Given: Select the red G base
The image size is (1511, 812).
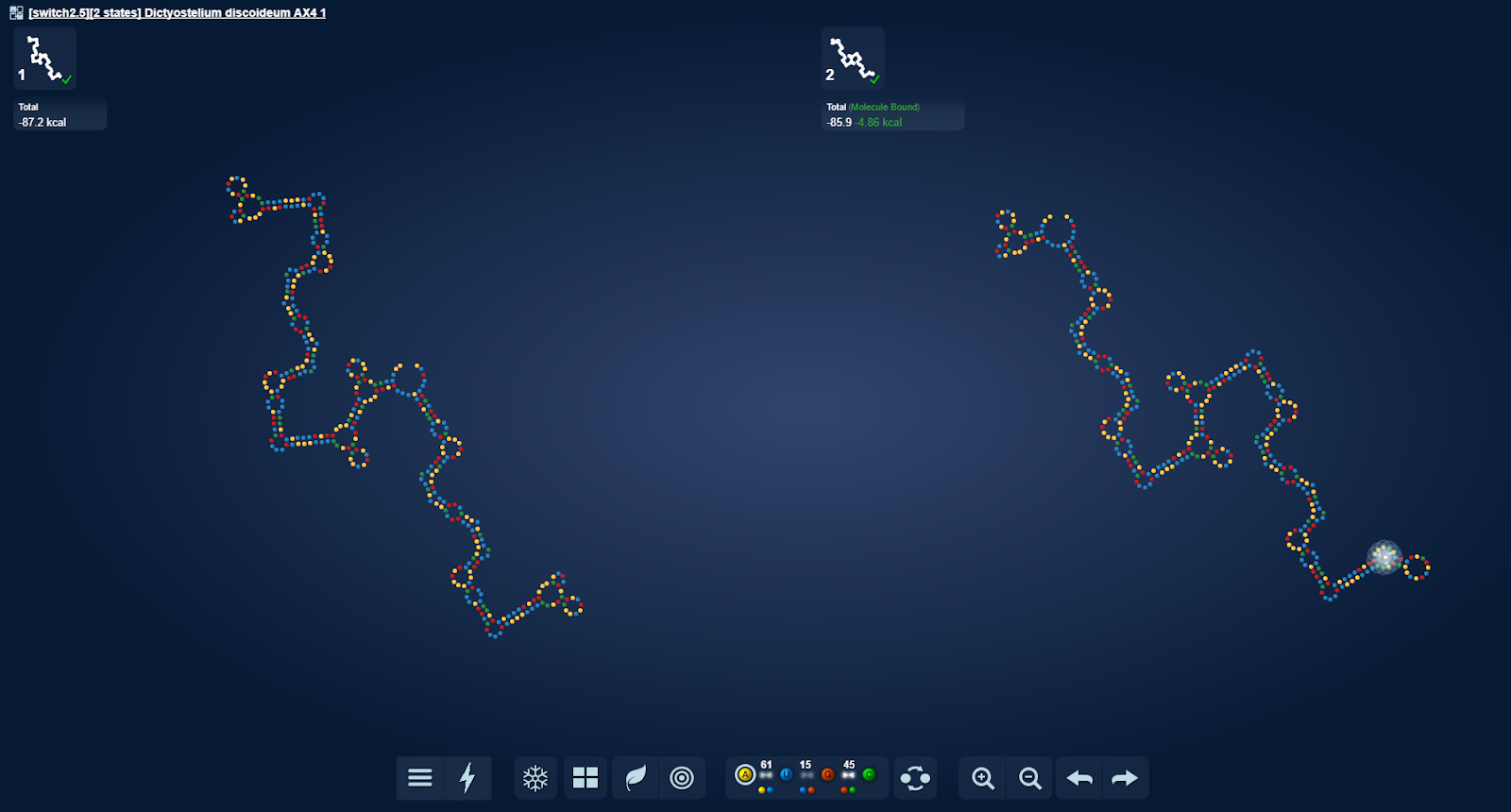Looking at the screenshot, I should pos(827,775).
